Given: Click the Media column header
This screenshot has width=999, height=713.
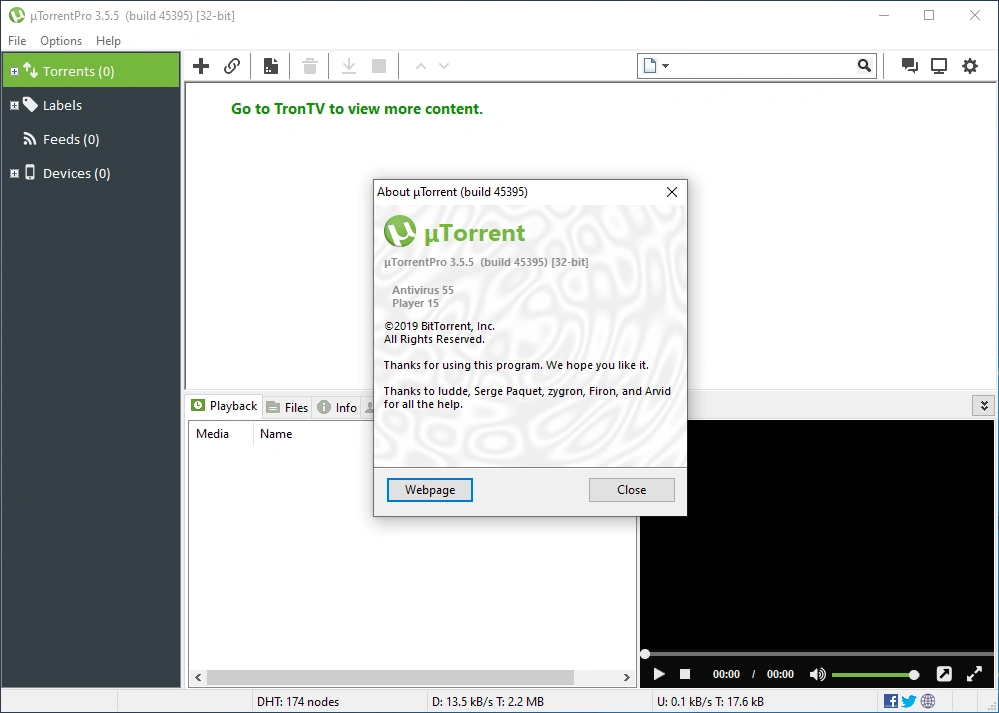Looking at the screenshot, I should pyautogui.click(x=221, y=434).
